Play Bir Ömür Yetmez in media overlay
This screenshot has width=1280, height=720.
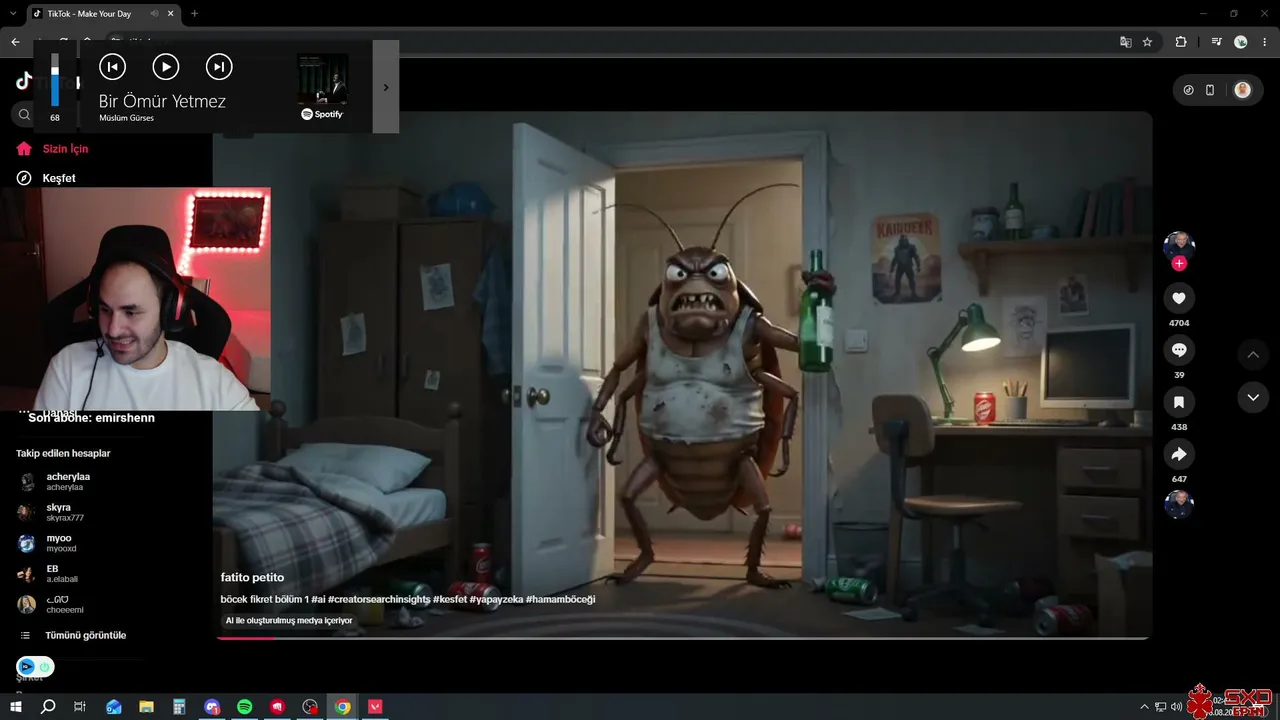point(166,67)
